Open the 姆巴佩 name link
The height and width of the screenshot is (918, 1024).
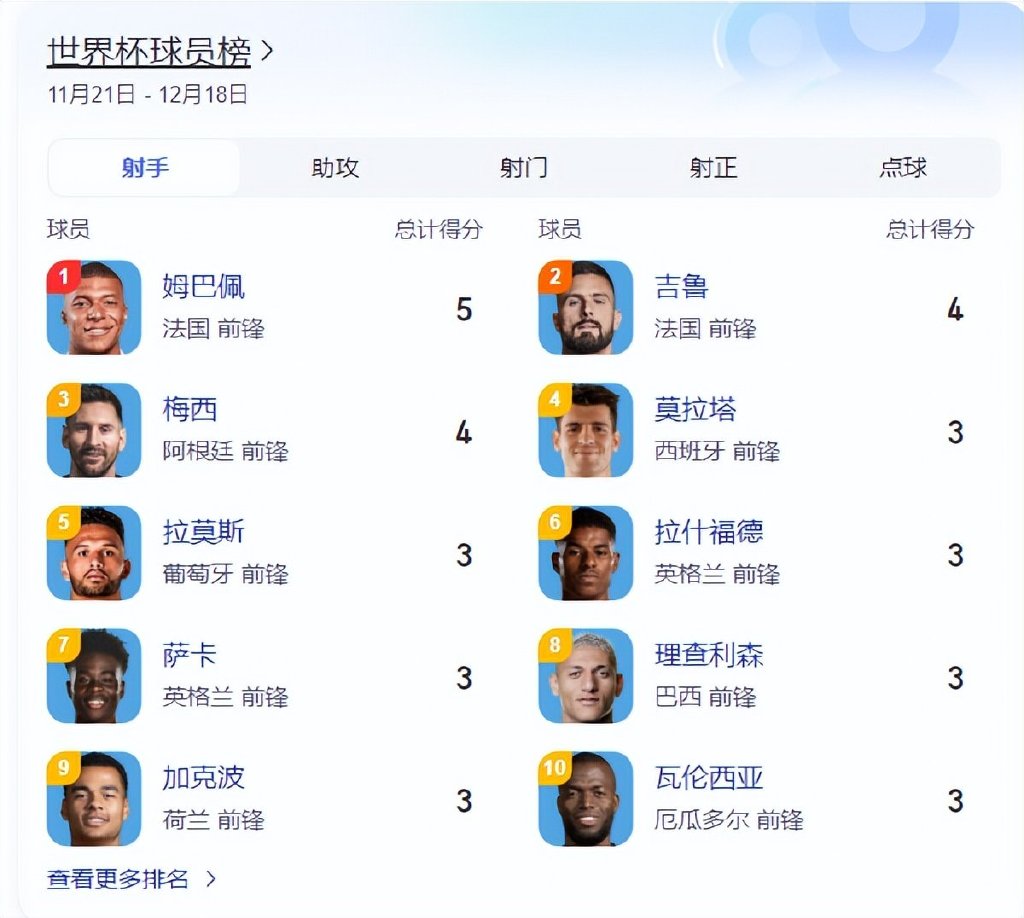(x=203, y=287)
